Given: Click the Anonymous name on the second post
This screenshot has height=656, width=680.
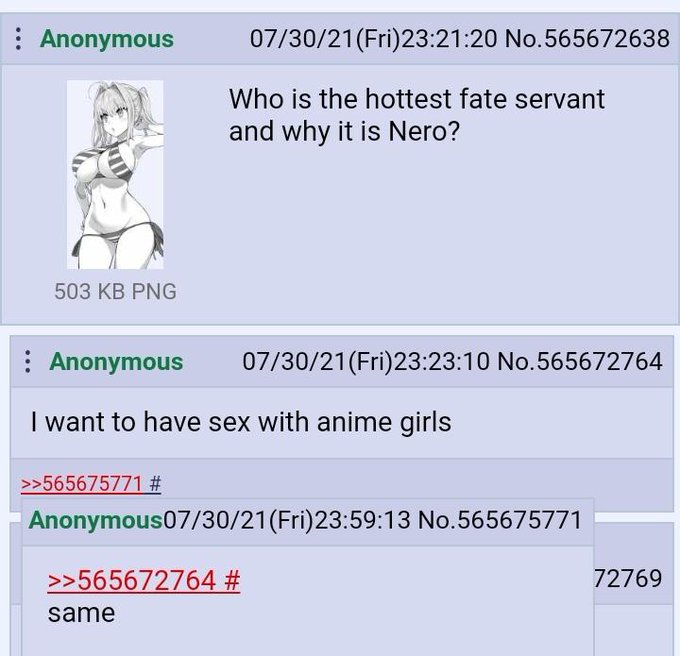Looking at the screenshot, I should tap(116, 362).
